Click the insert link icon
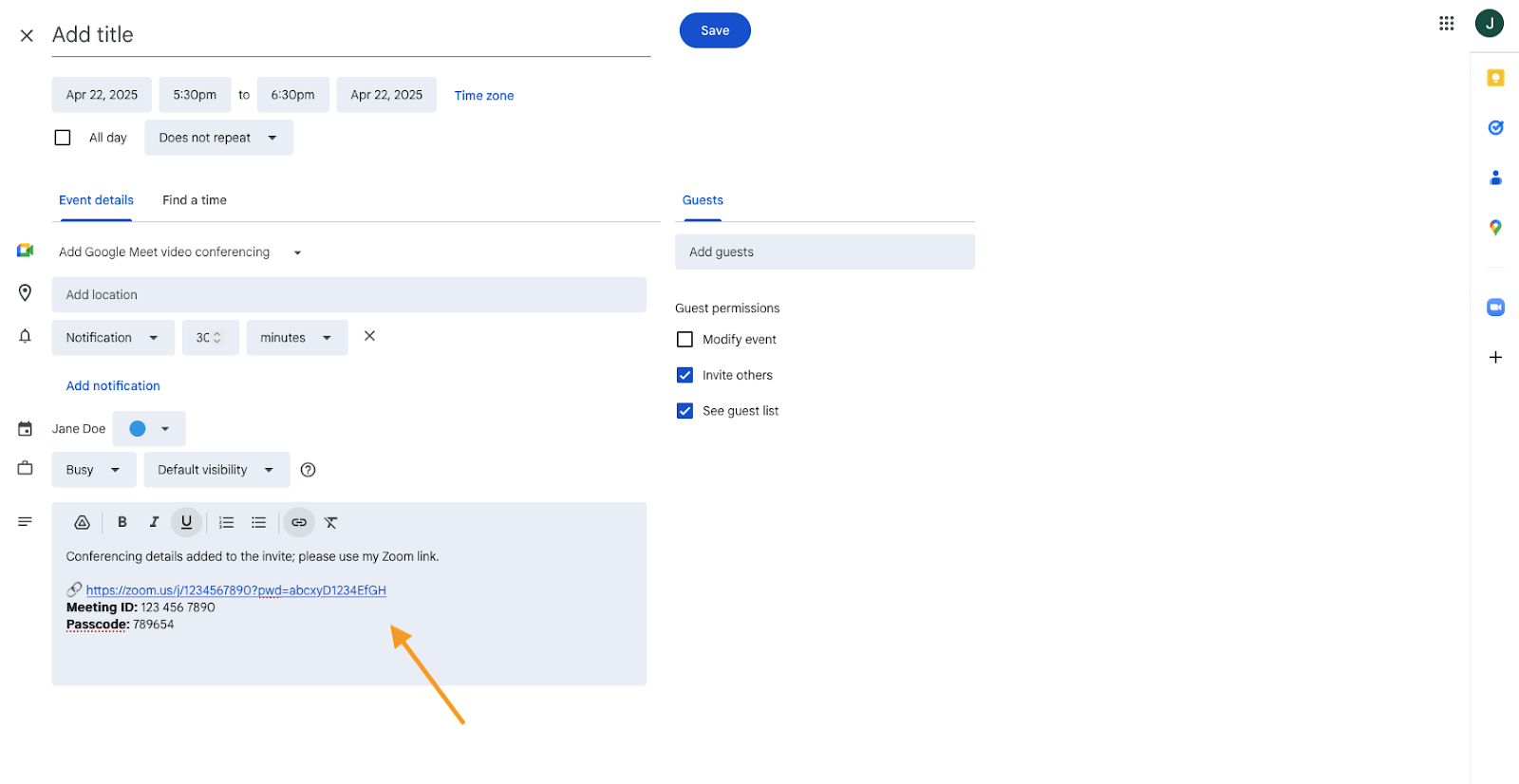The image size is (1519, 784). [299, 522]
